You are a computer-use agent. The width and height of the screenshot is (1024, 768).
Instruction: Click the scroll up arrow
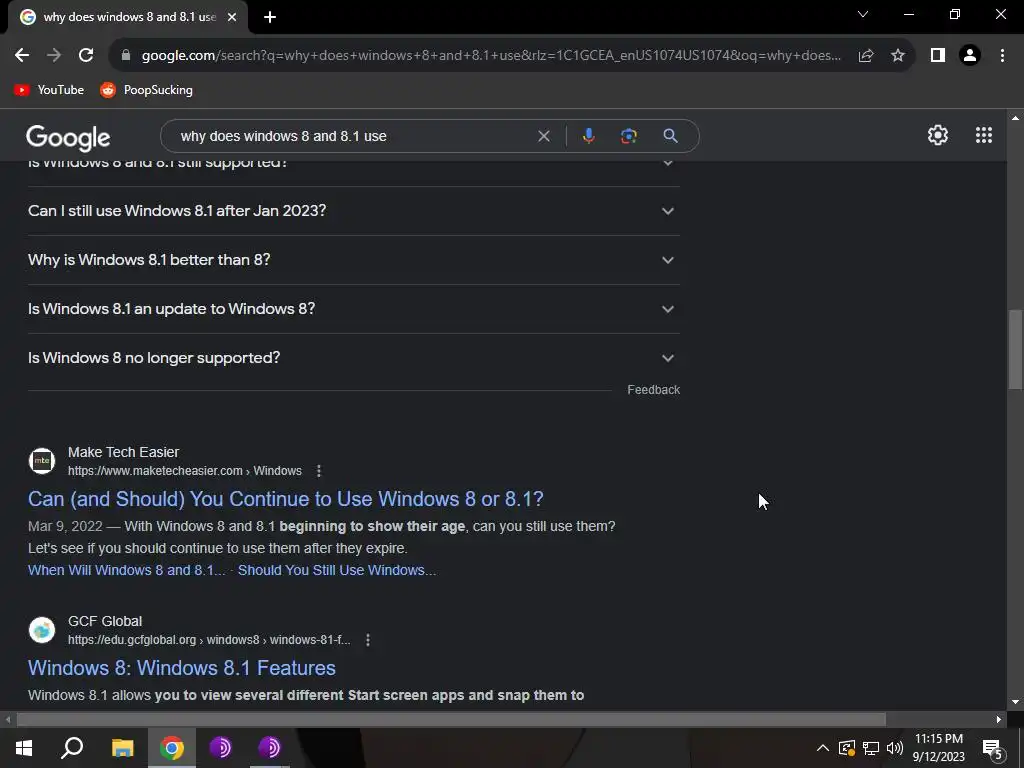[1015, 118]
